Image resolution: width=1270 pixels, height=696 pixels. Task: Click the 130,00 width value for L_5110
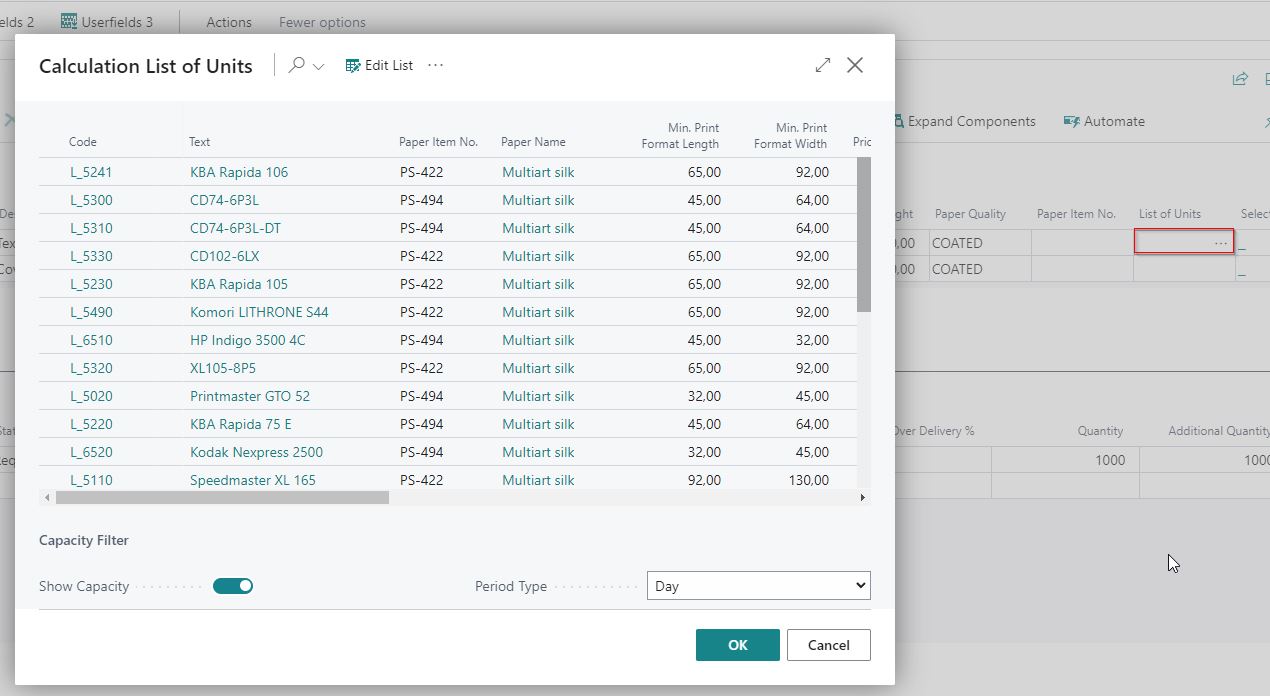808,480
